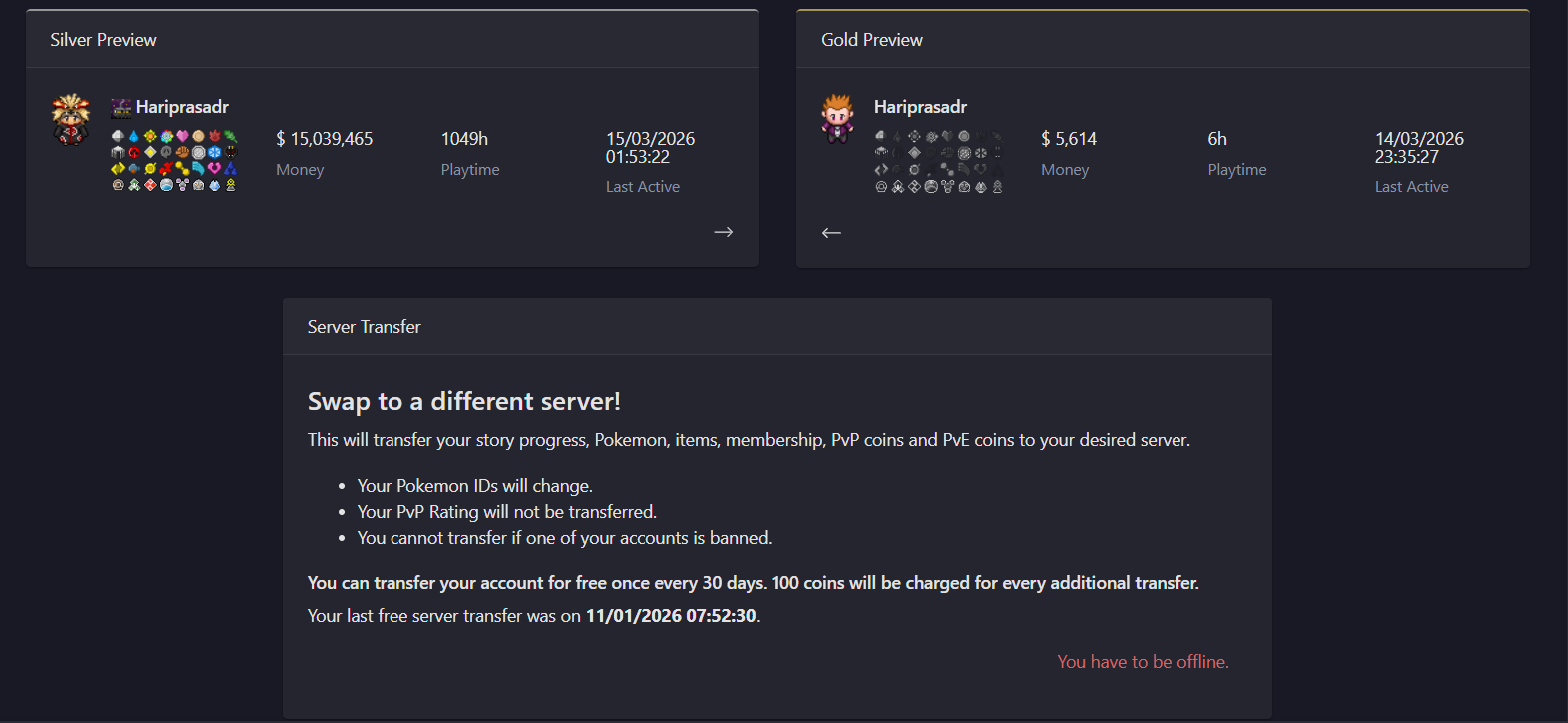Click the brown fist badge in Silver
1568x723 pixels.
point(182,152)
